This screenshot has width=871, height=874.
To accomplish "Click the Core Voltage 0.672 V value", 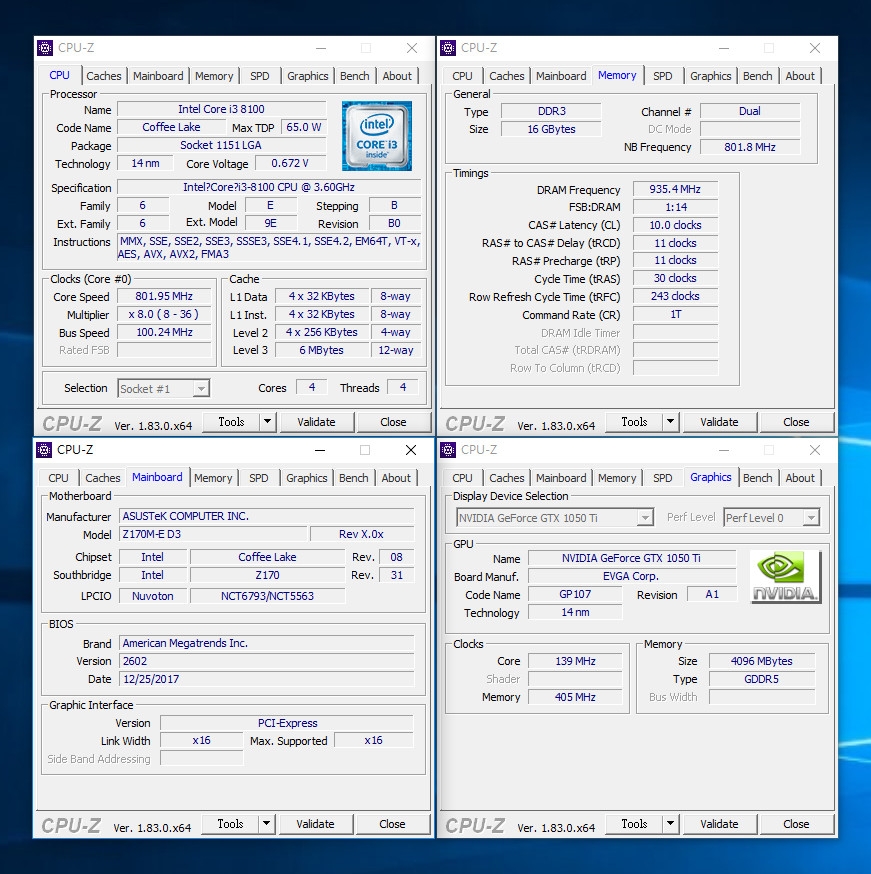I will pos(290,163).
